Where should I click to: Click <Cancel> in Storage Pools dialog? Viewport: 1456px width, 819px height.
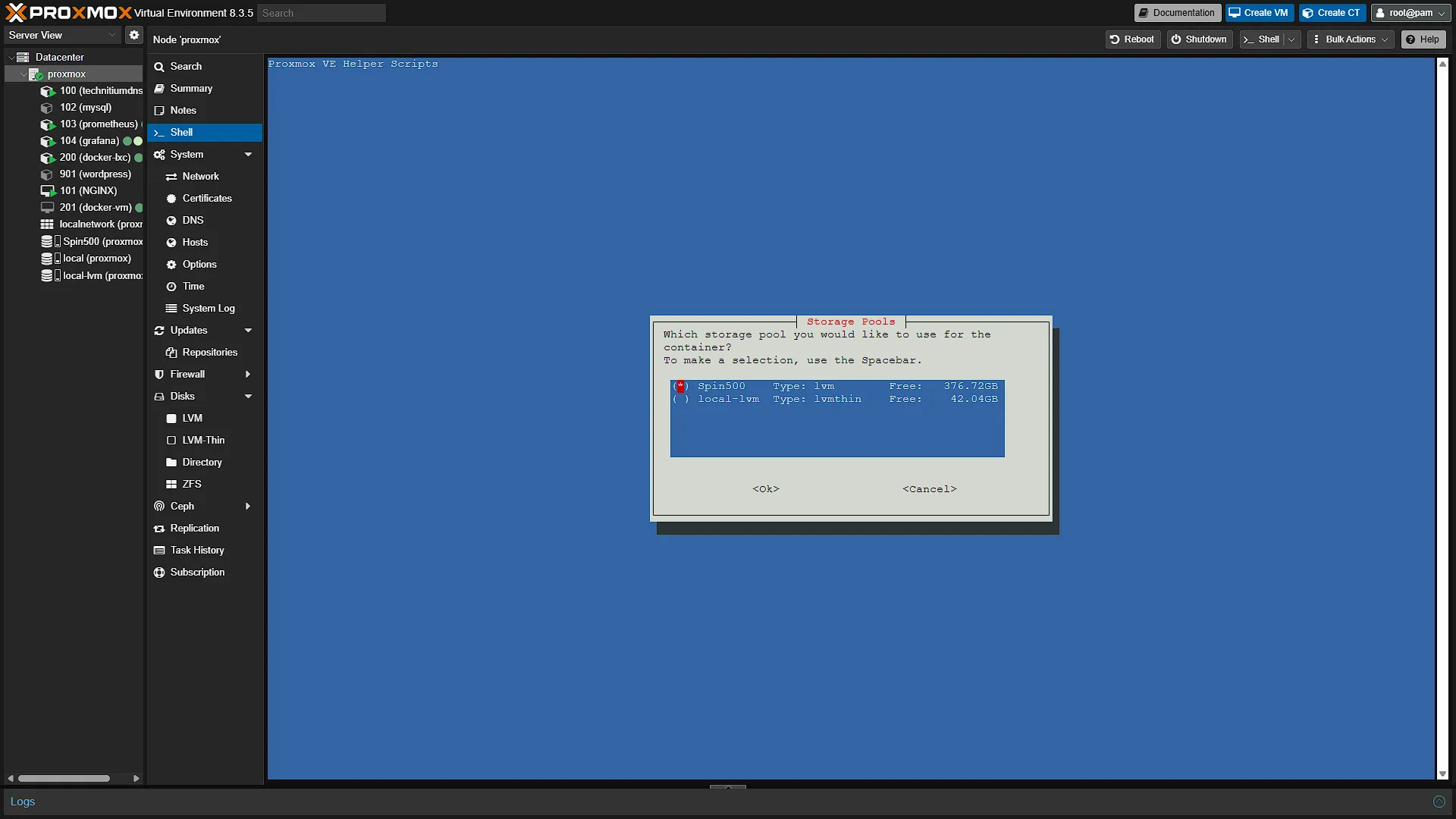tap(930, 489)
